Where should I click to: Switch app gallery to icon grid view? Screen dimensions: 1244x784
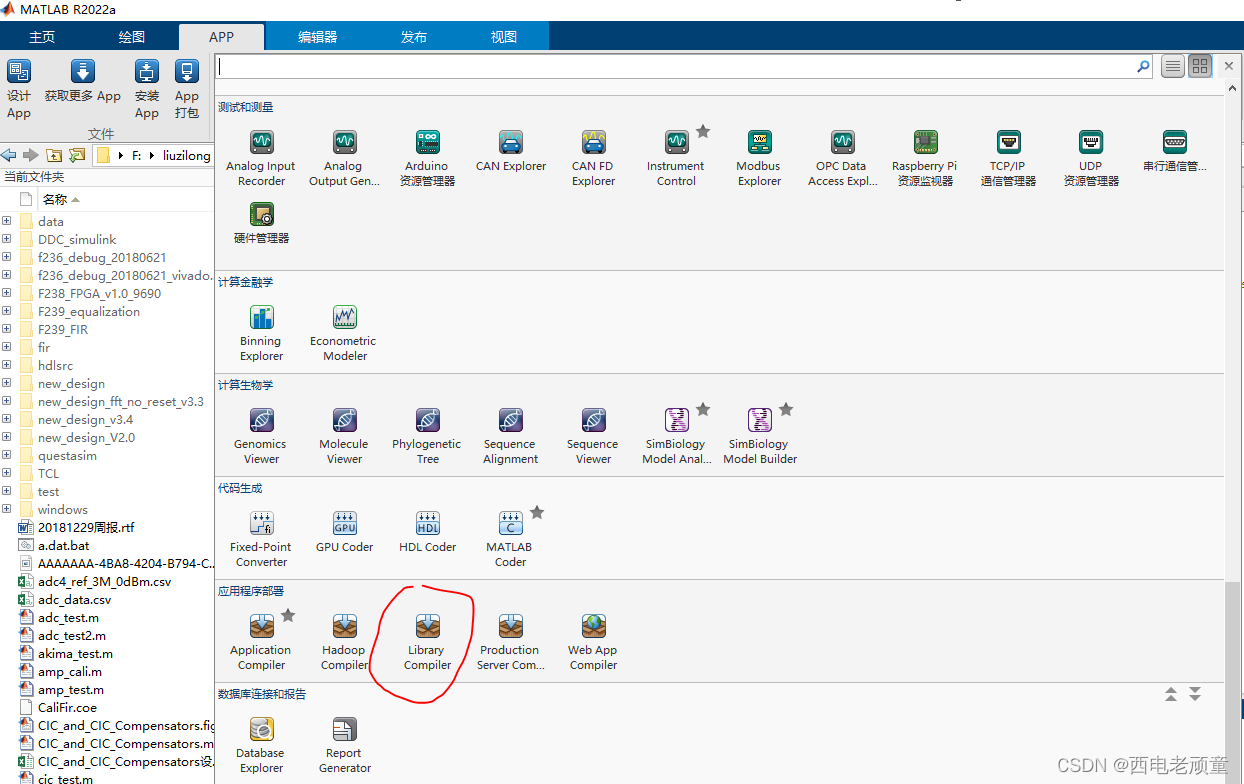coord(1200,67)
